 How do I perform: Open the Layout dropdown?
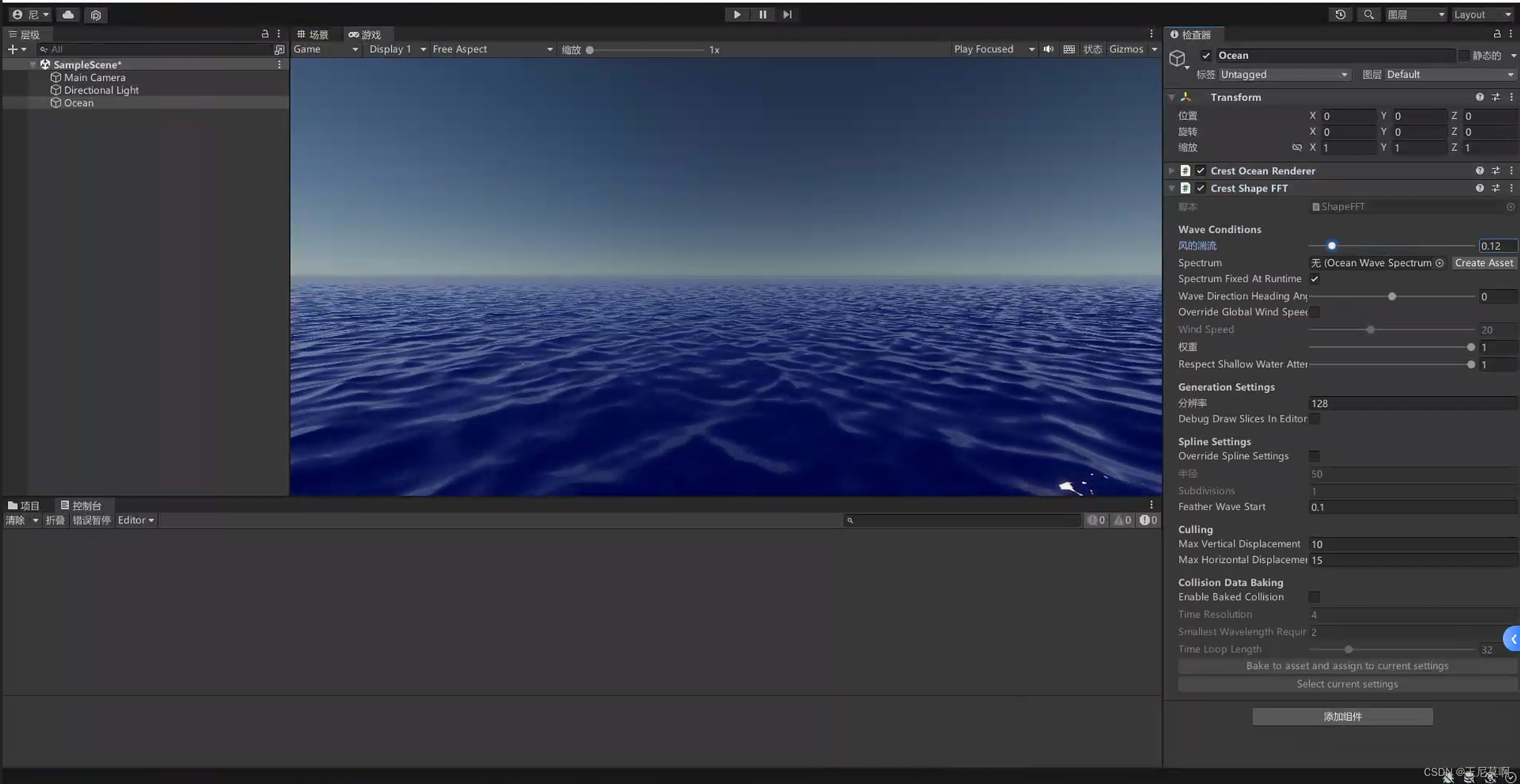(1482, 14)
